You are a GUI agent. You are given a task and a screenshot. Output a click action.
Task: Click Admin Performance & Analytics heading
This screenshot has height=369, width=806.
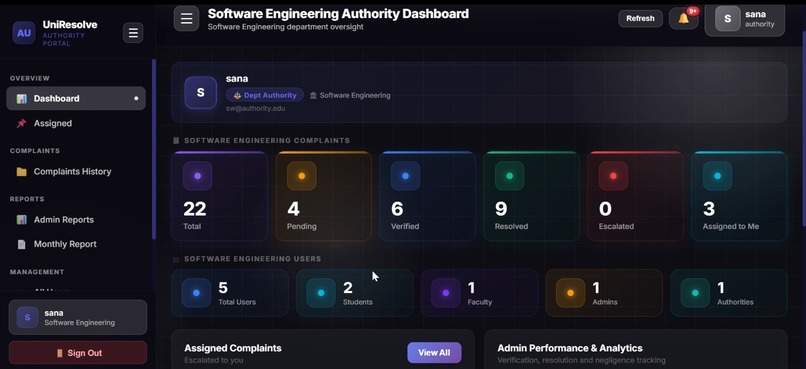pyautogui.click(x=570, y=348)
